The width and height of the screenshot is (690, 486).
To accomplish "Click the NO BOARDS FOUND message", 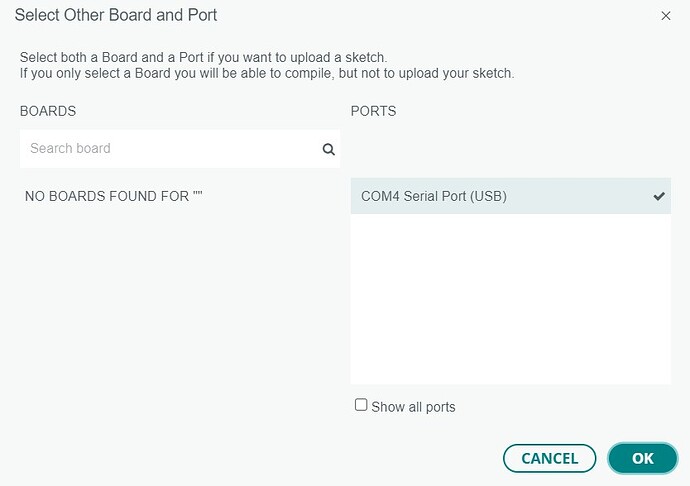I will (x=114, y=196).
